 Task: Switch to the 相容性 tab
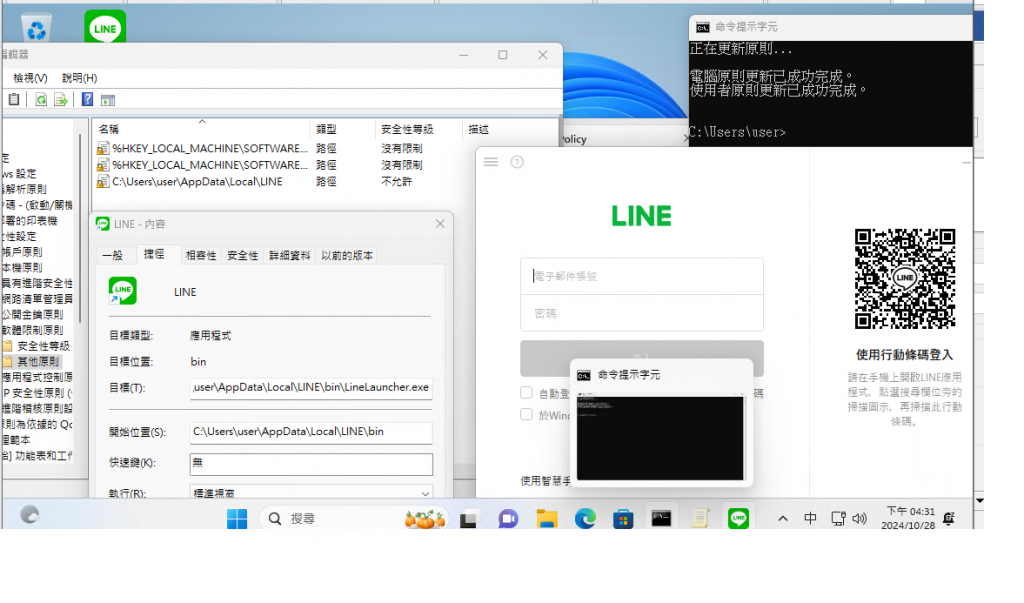tap(200, 255)
